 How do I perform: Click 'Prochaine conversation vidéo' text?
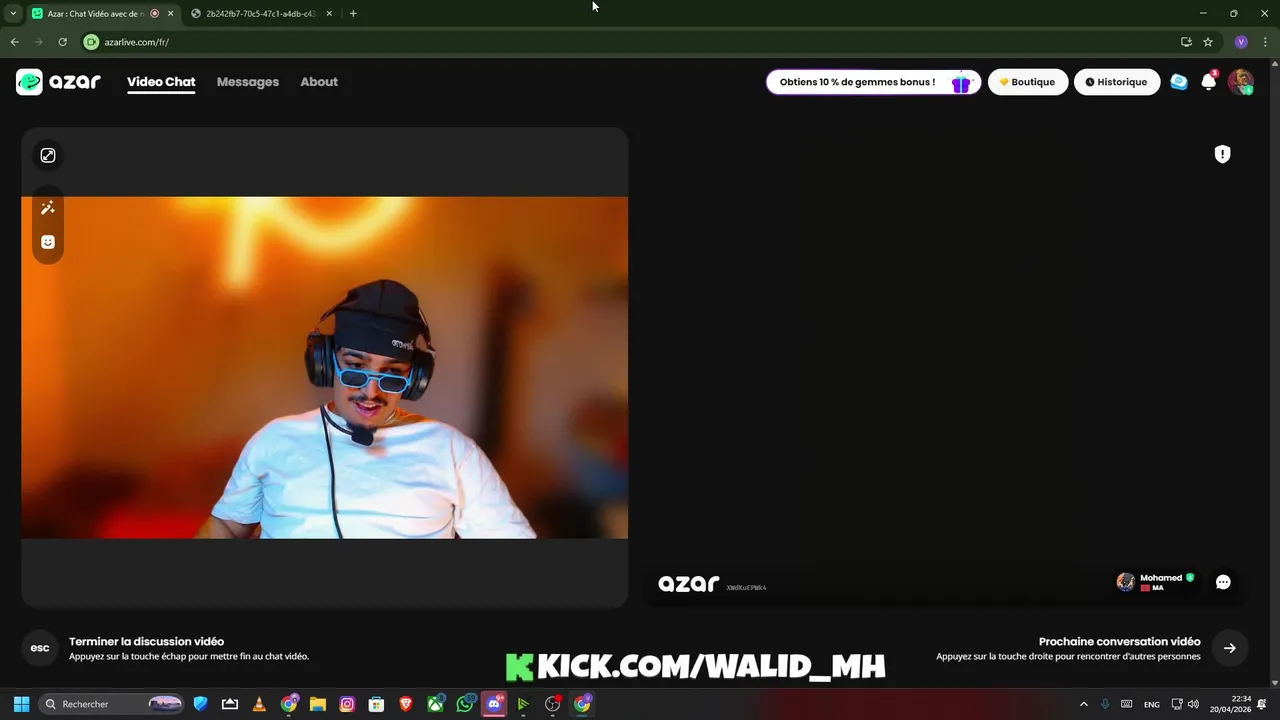1119,642
